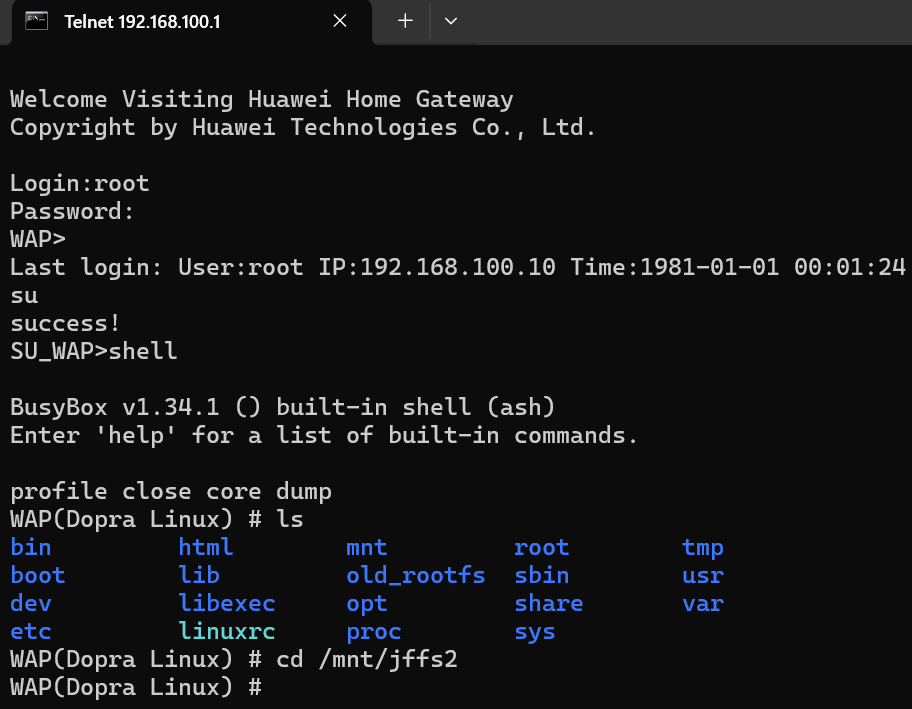Click the 'var' directory name
Image resolution: width=912 pixels, height=709 pixels.
pyautogui.click(x=703, y=604)
